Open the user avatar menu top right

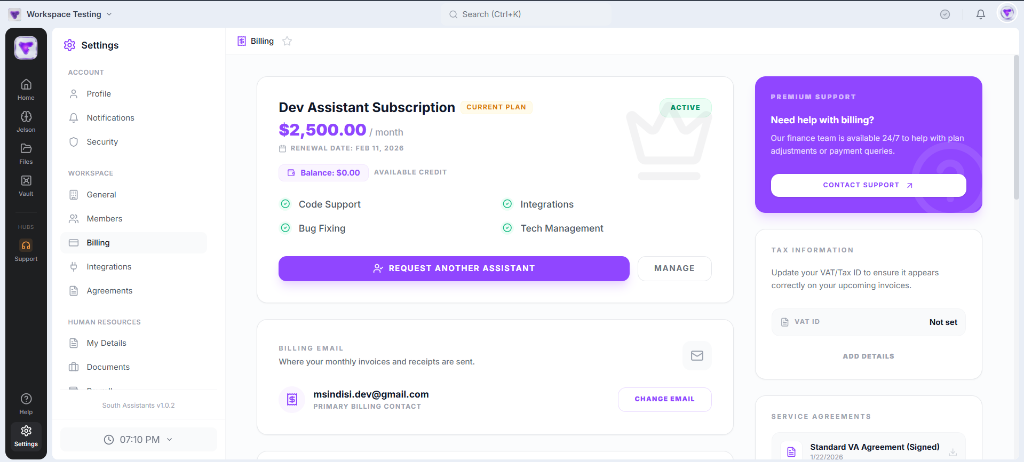1007,14
